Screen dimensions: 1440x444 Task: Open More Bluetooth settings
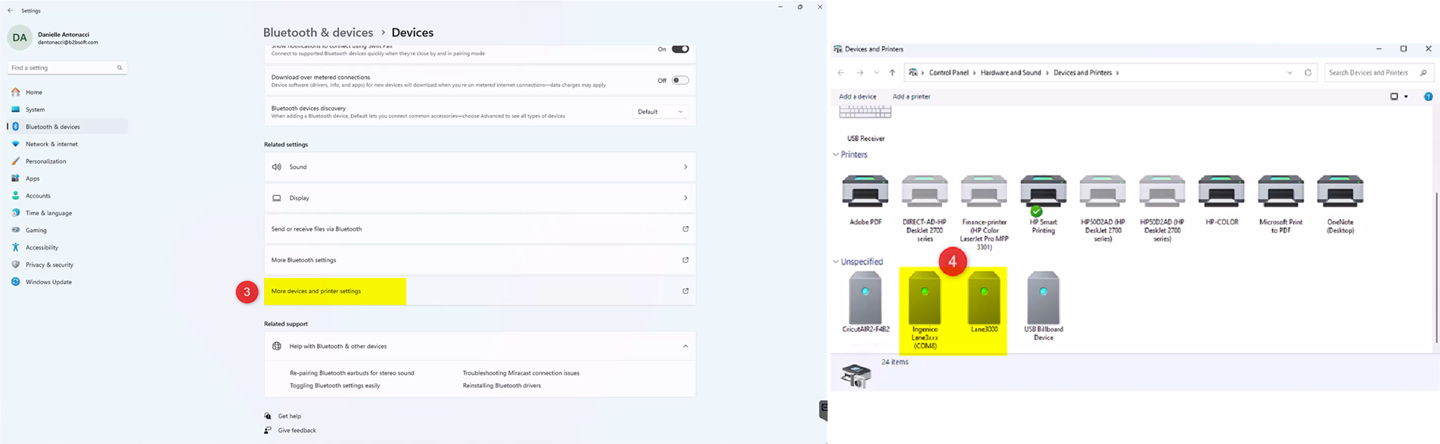pos(480,260)
